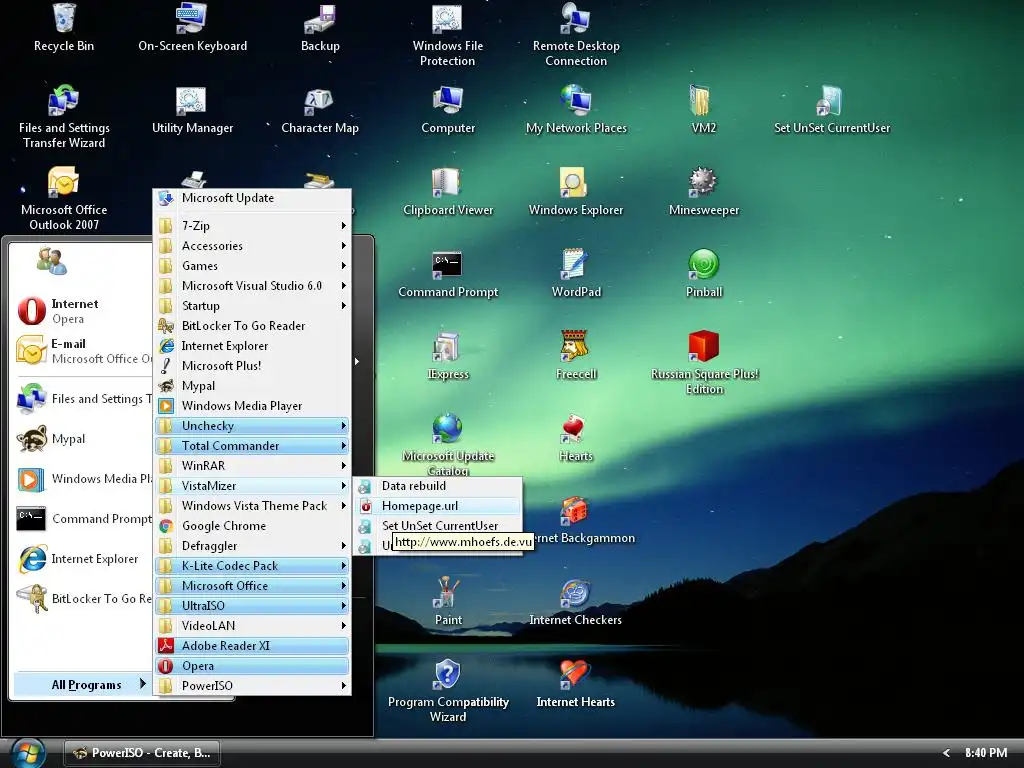Screen dimensions: 1024x768
Task: Expand Microsoft Visual Studio 6.0 folder
Action: pos(252,286)
